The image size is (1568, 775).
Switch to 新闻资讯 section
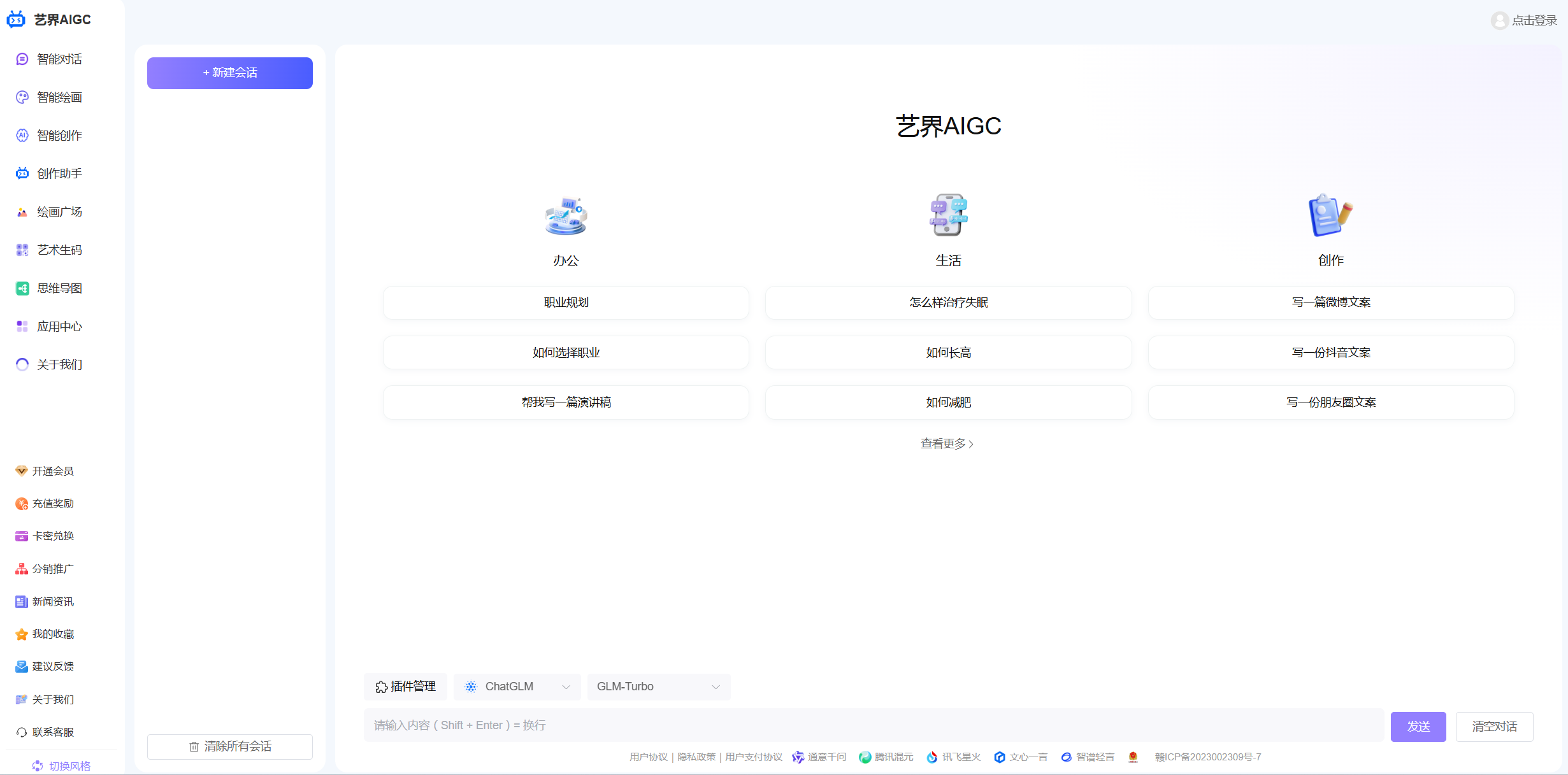(x=52, y=601)
